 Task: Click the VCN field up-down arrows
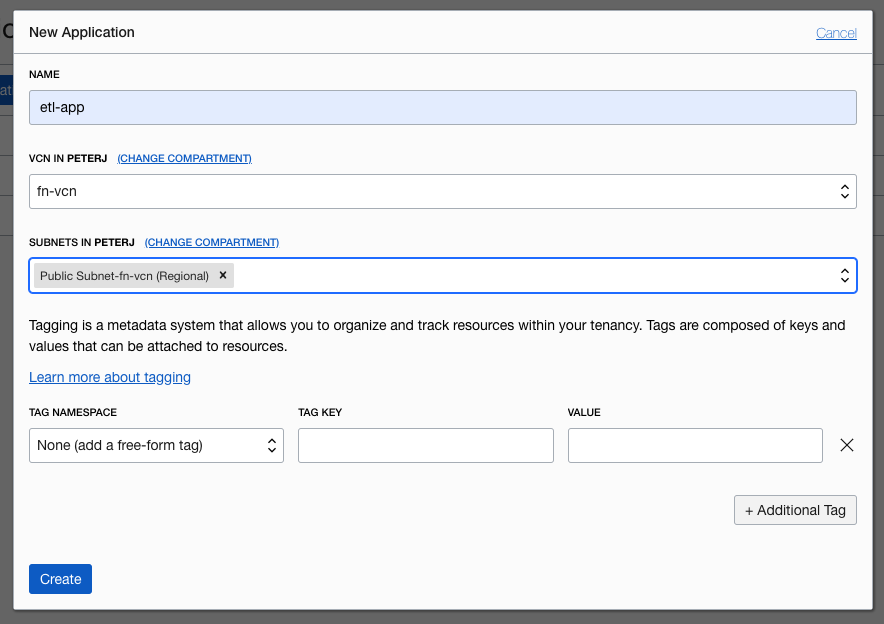(844, 191)
